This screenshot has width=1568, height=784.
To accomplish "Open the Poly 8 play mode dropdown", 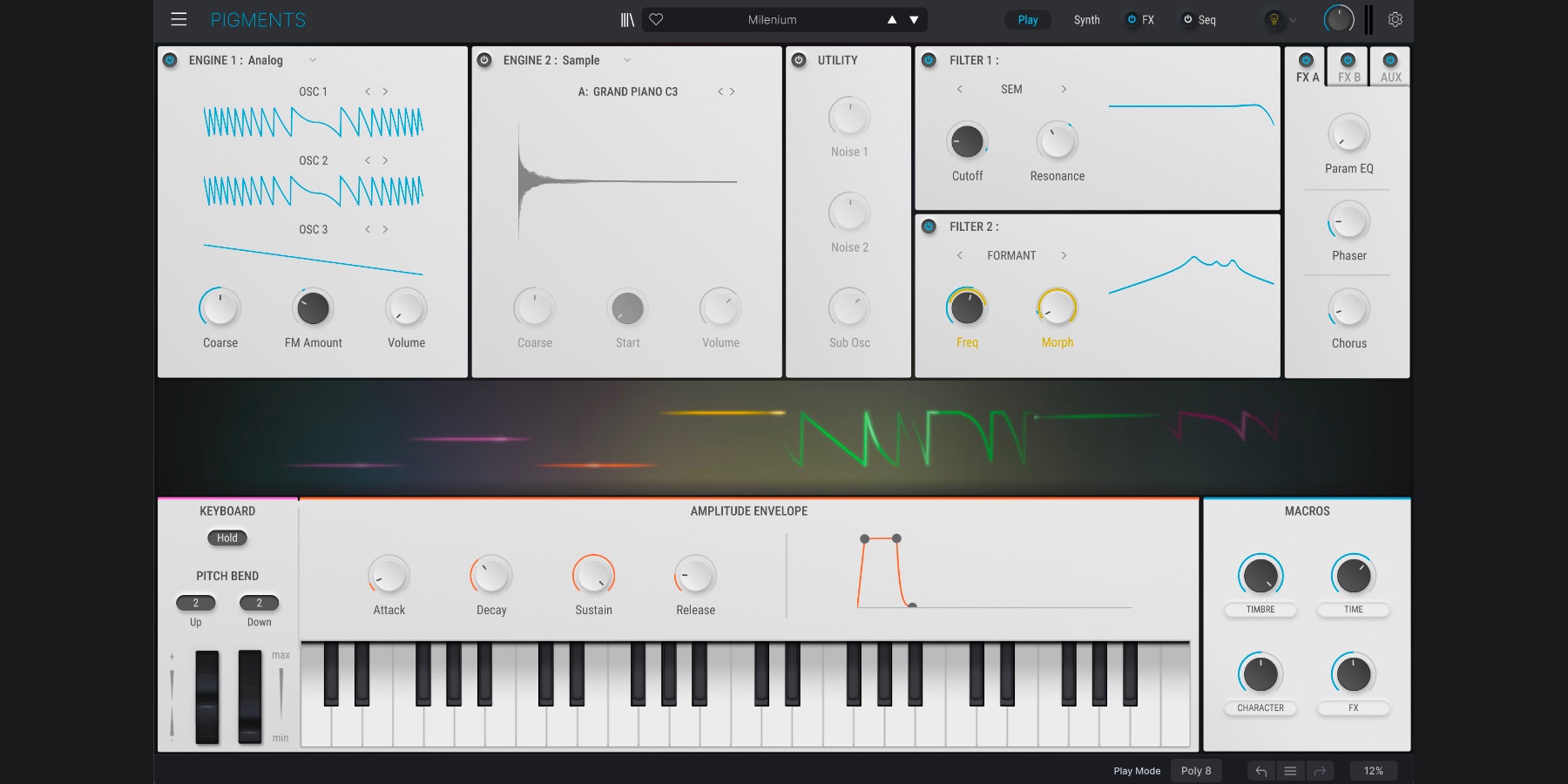I will [1196, 771].
